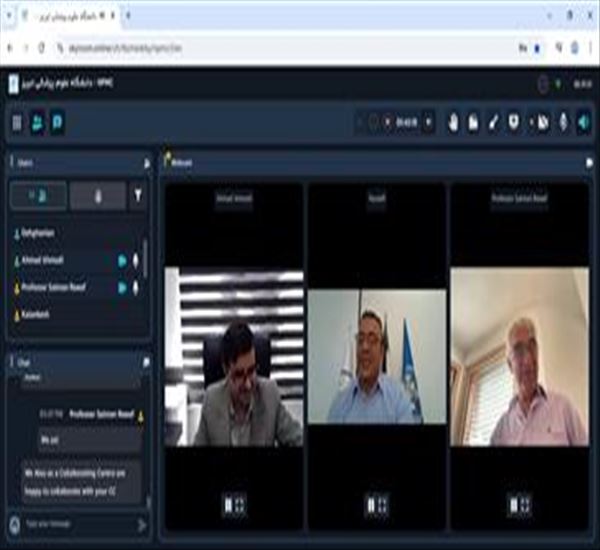
Task: Click the filter funnel icon in Users panel
Action: [138, 196]
